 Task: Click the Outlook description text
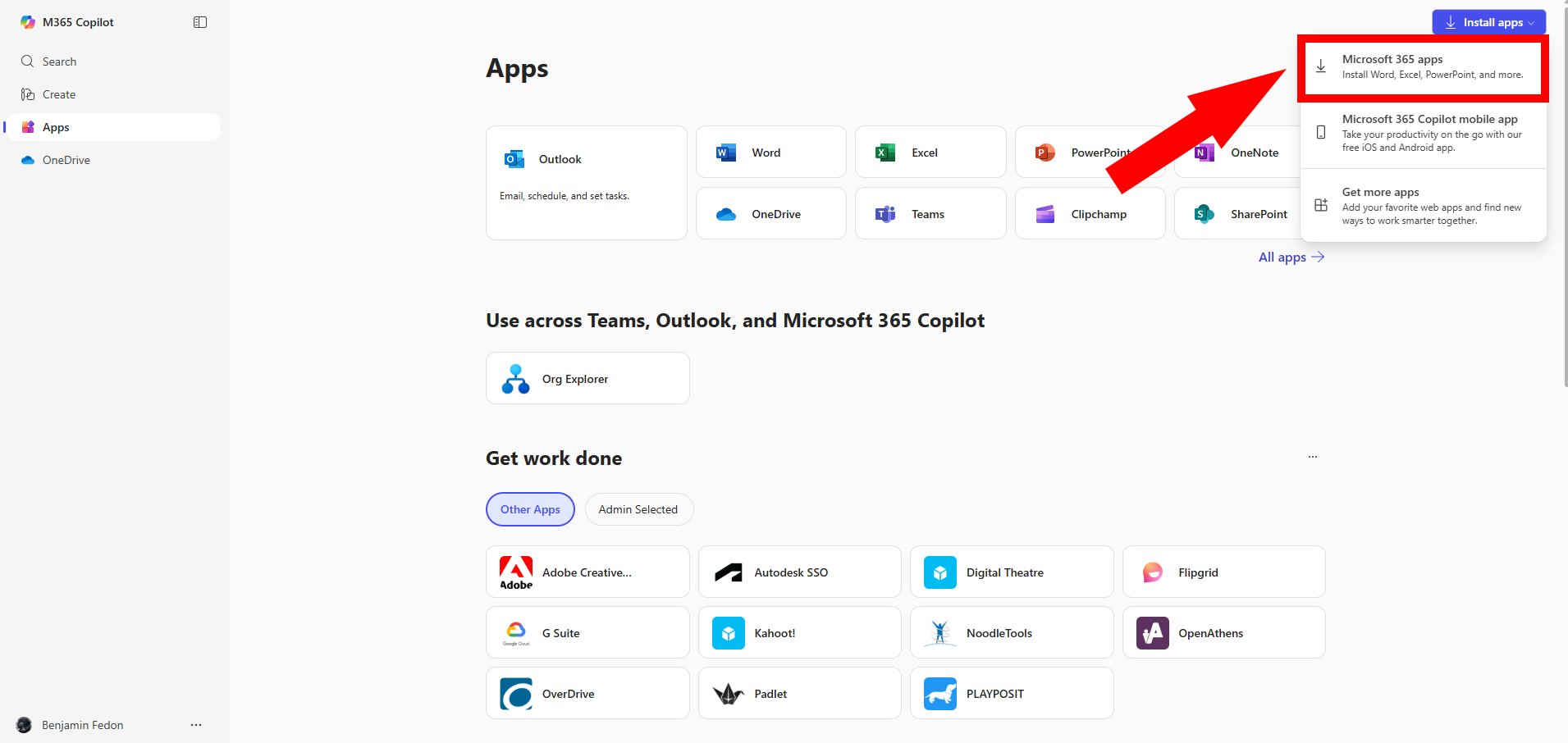565,196
